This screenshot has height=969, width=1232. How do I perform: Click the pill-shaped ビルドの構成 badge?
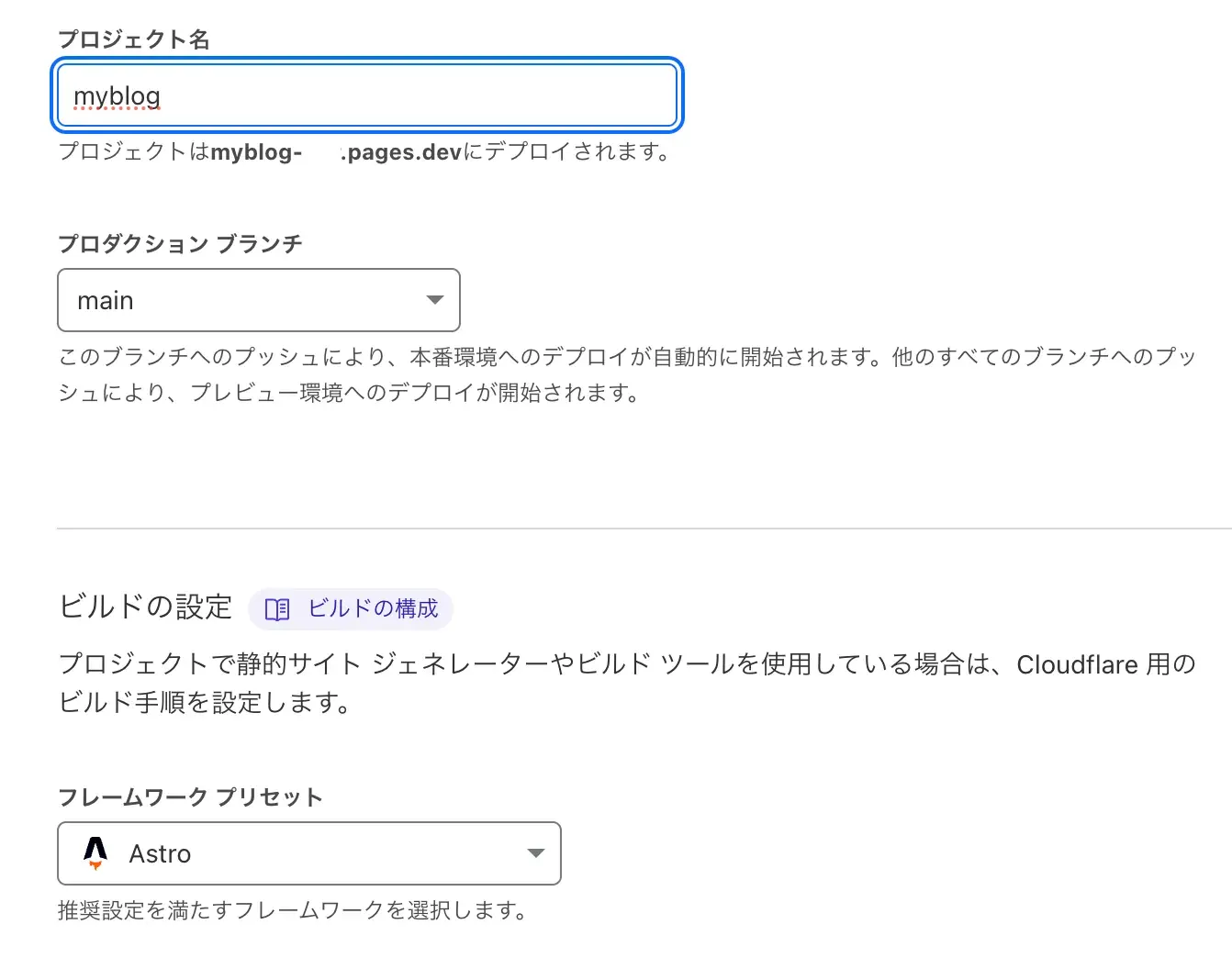(351, 608)
